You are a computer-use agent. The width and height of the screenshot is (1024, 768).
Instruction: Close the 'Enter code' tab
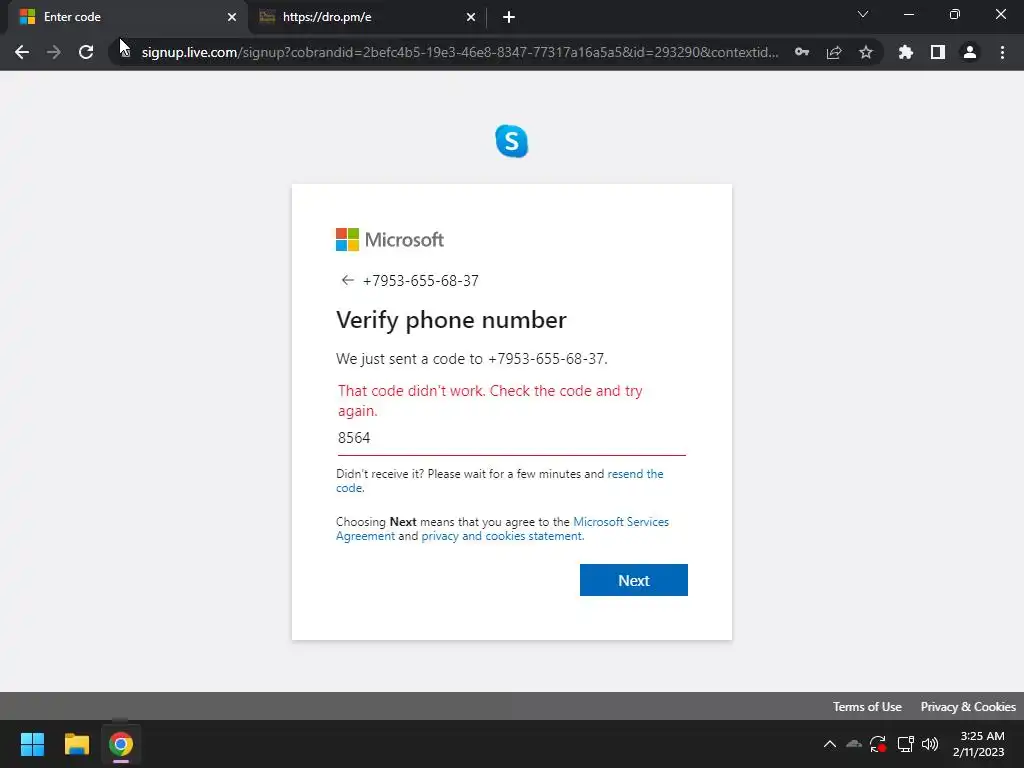tap(232, 17)
